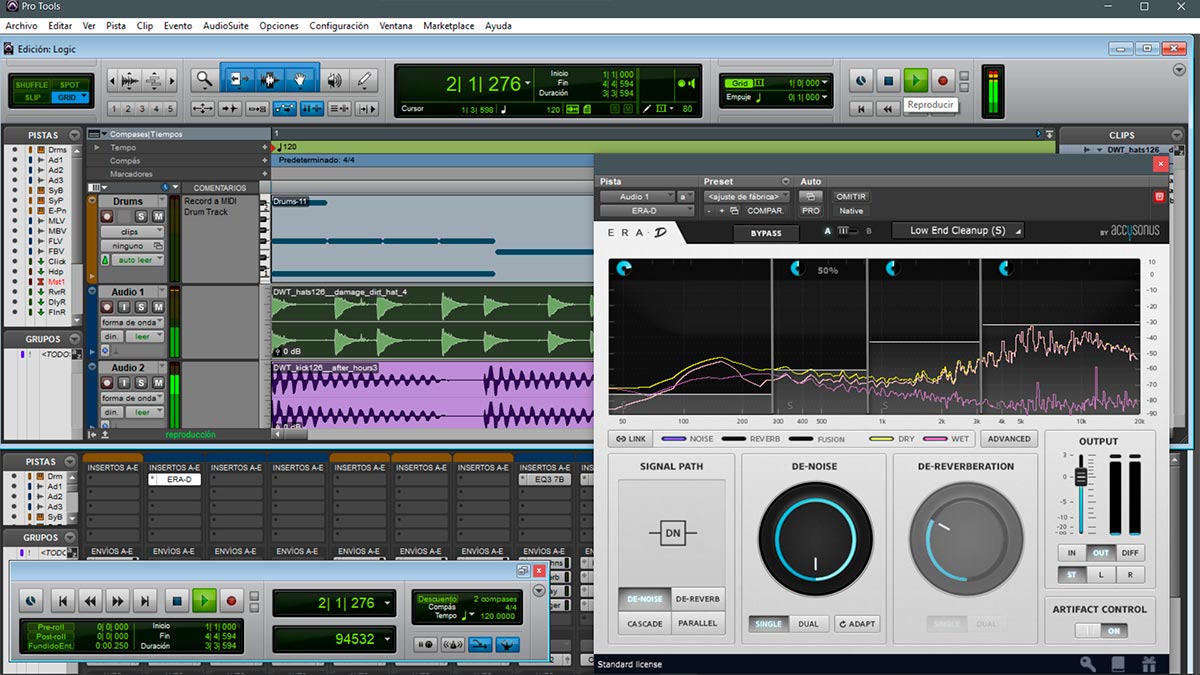
Task: Enable Shuffle edit mode
Action: (31, 85)
